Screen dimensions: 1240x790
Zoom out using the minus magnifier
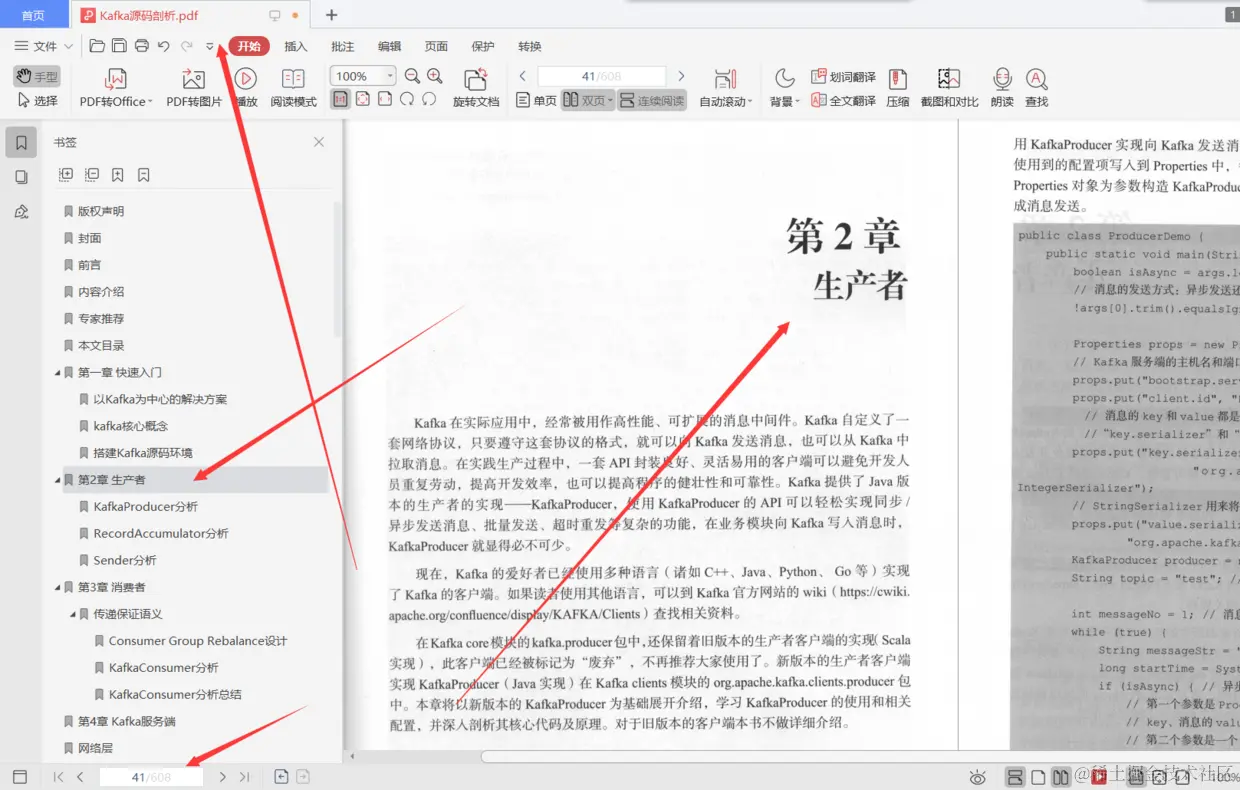coord(412,76)
